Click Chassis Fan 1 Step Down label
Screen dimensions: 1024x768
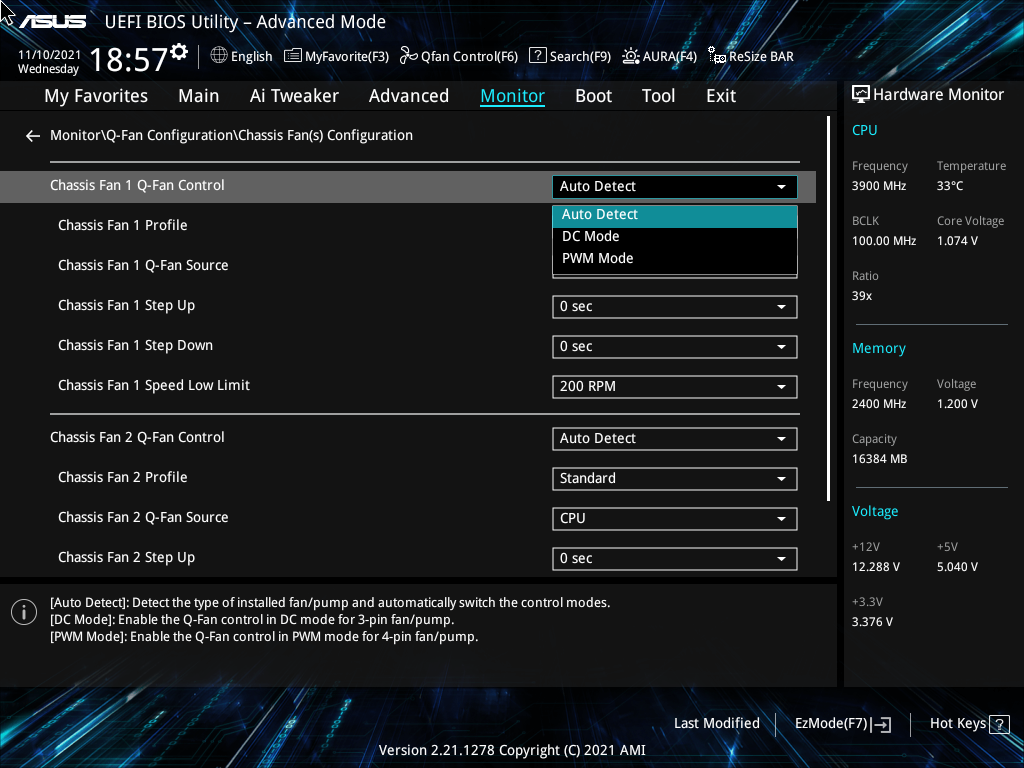click(135, 345)
